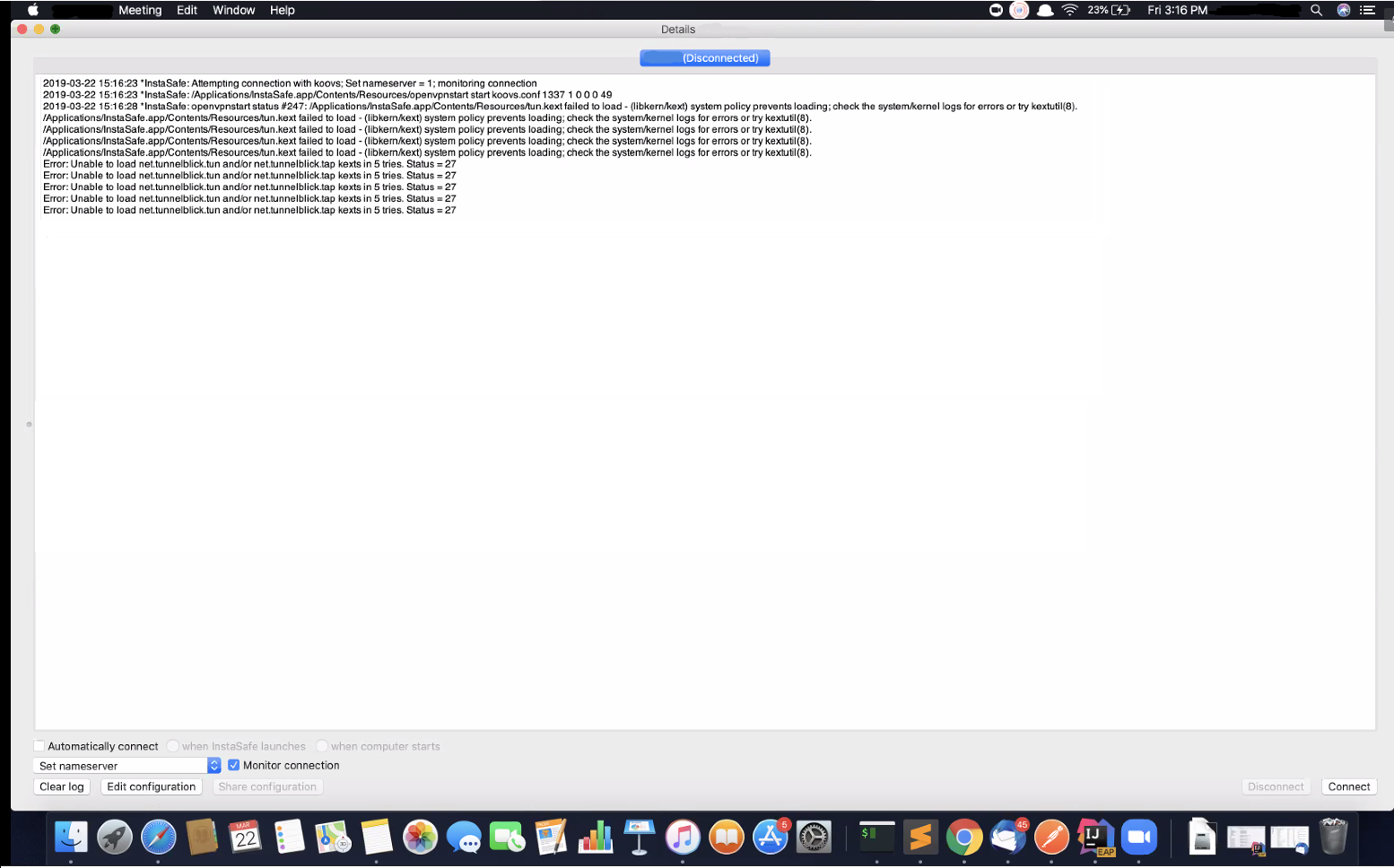The height and width of the screenshot is (868, 1394).
Task: Click the Zoom camera status icon in menu bar
Action: tap(996, 10)
